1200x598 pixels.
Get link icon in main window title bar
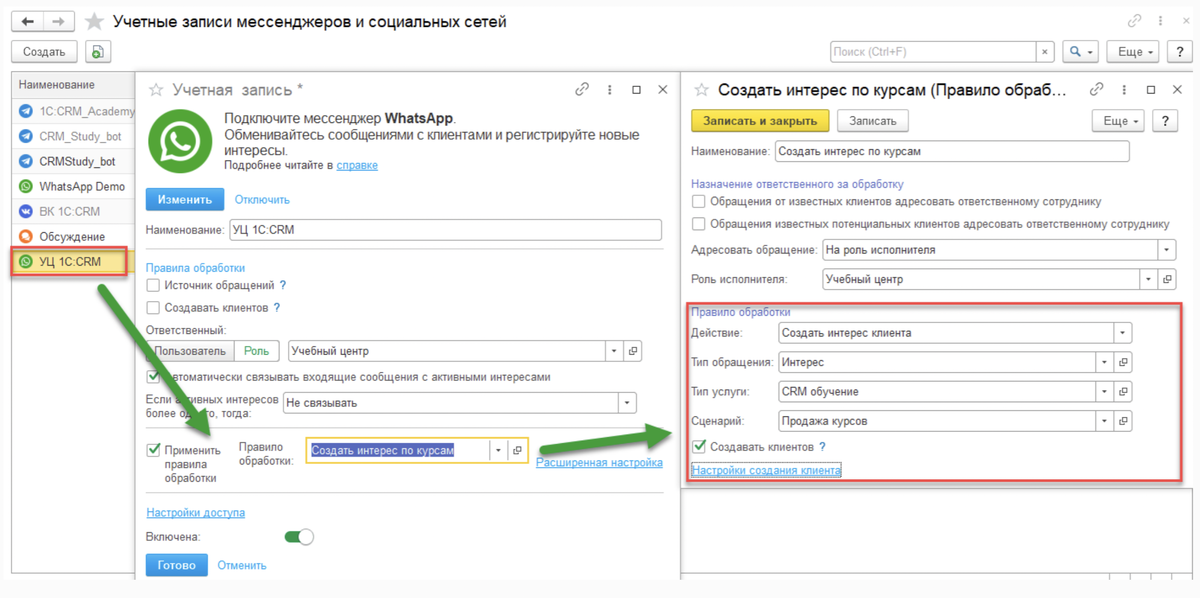1134,21
